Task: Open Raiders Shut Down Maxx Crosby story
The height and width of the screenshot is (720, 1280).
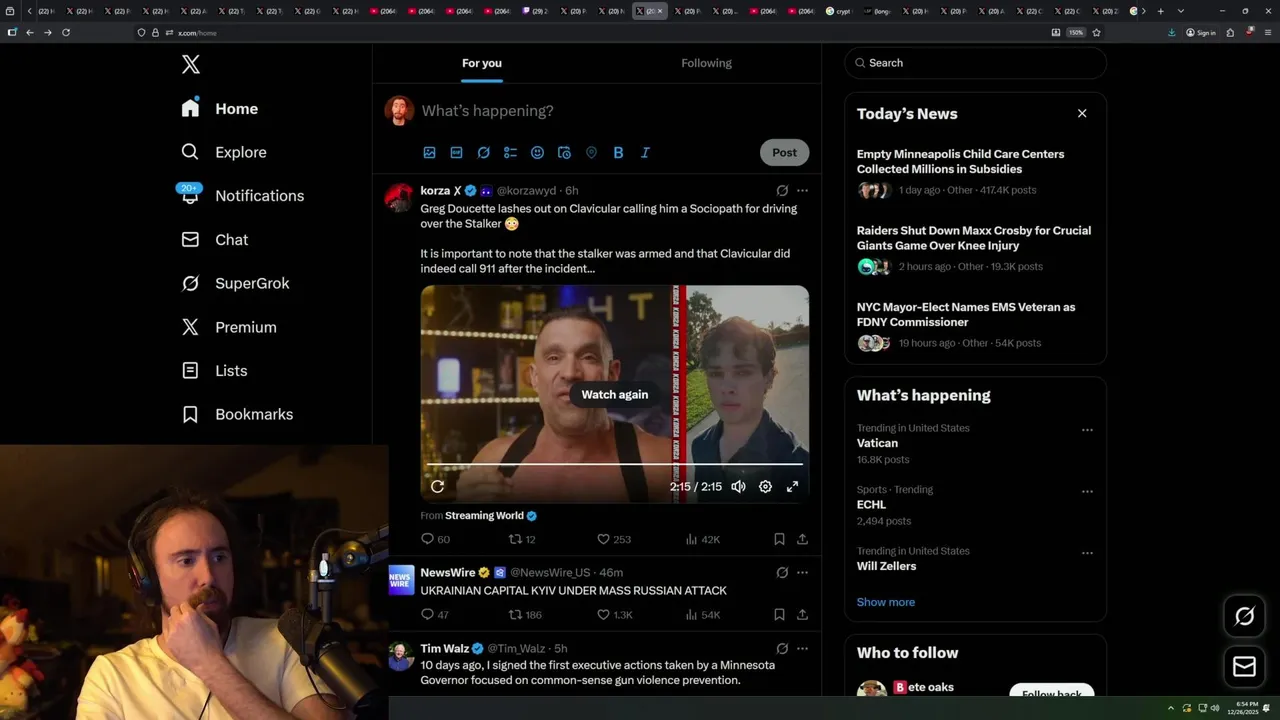Action: [x=975, y=249]
